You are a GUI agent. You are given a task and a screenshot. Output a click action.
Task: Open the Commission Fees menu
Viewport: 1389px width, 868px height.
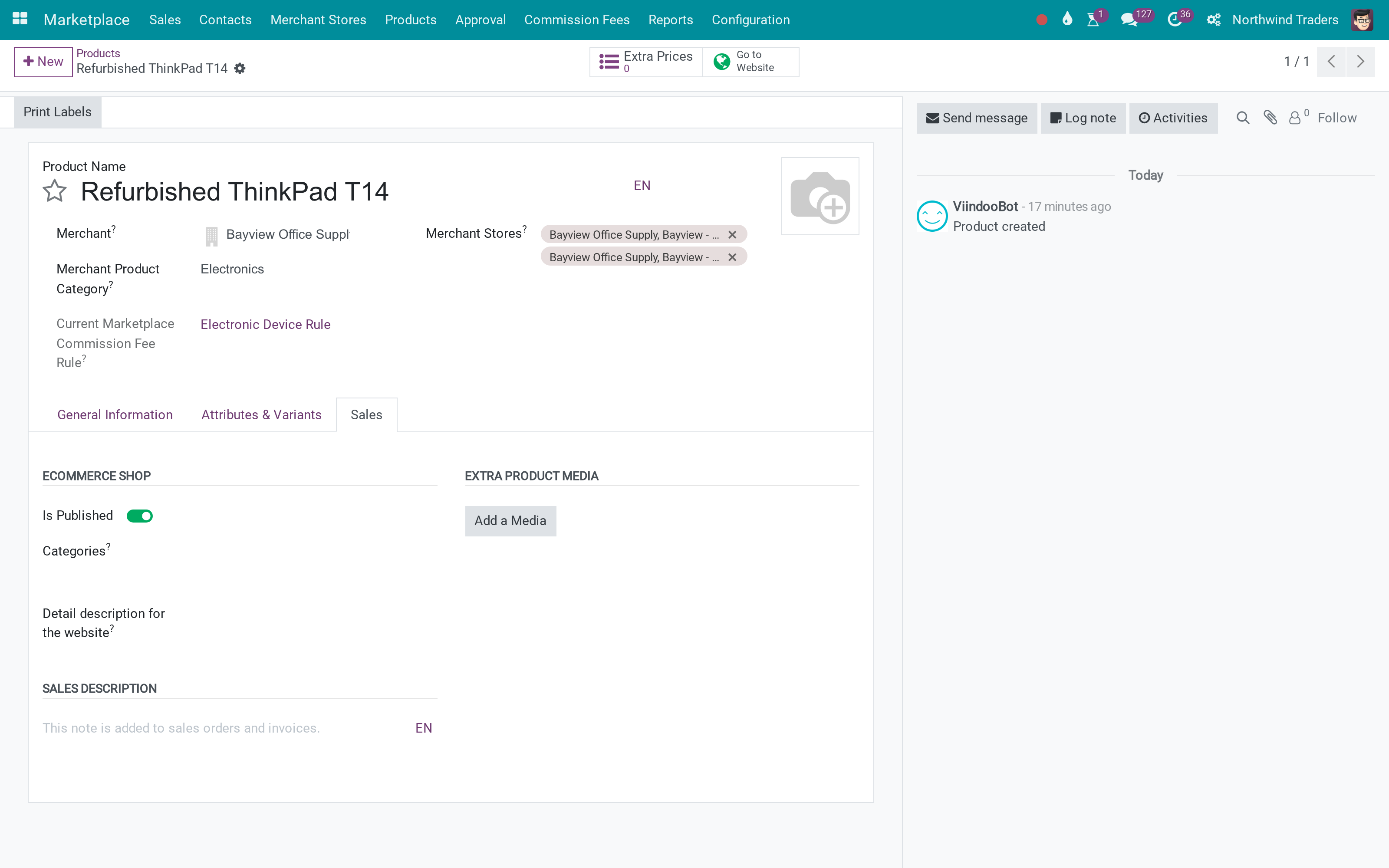coord(577,20)
